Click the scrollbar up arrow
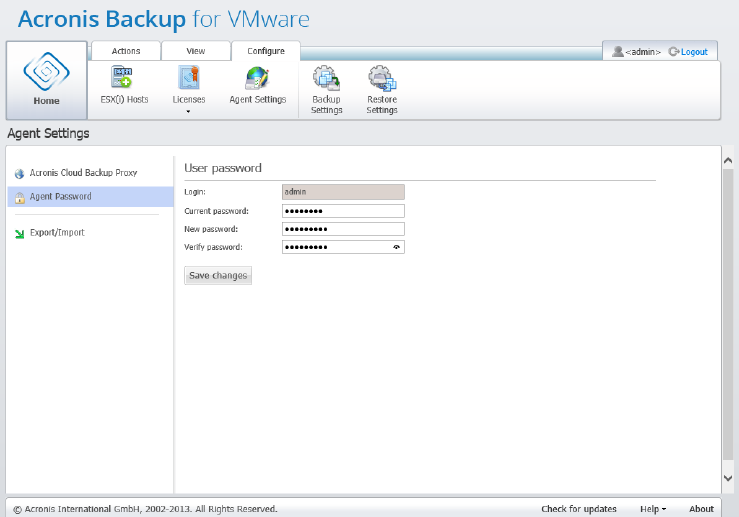Viewport: 739px width, 517px height. pyautogui.click(x=728, y=161)
